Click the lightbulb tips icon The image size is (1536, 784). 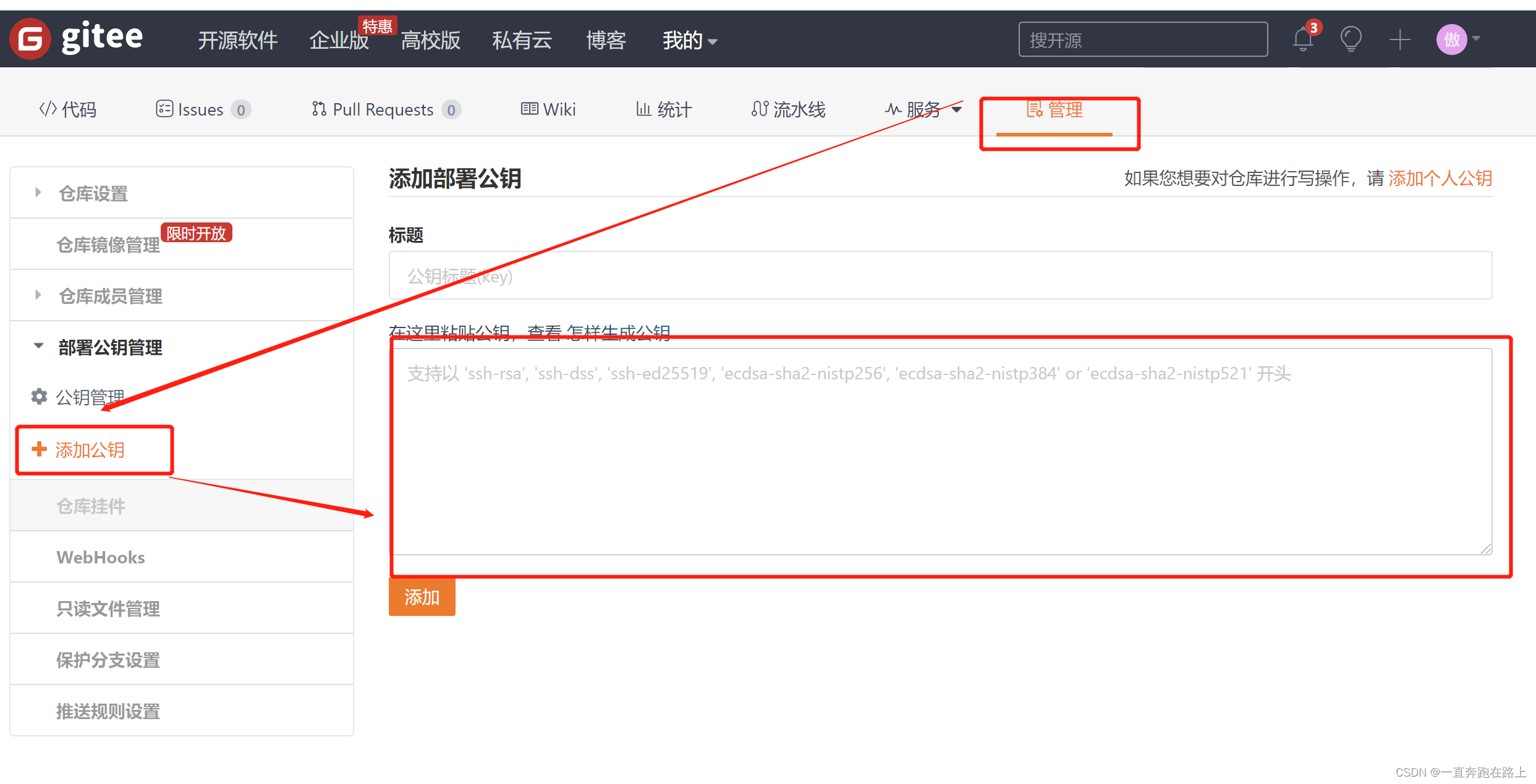click(1351, 39)
